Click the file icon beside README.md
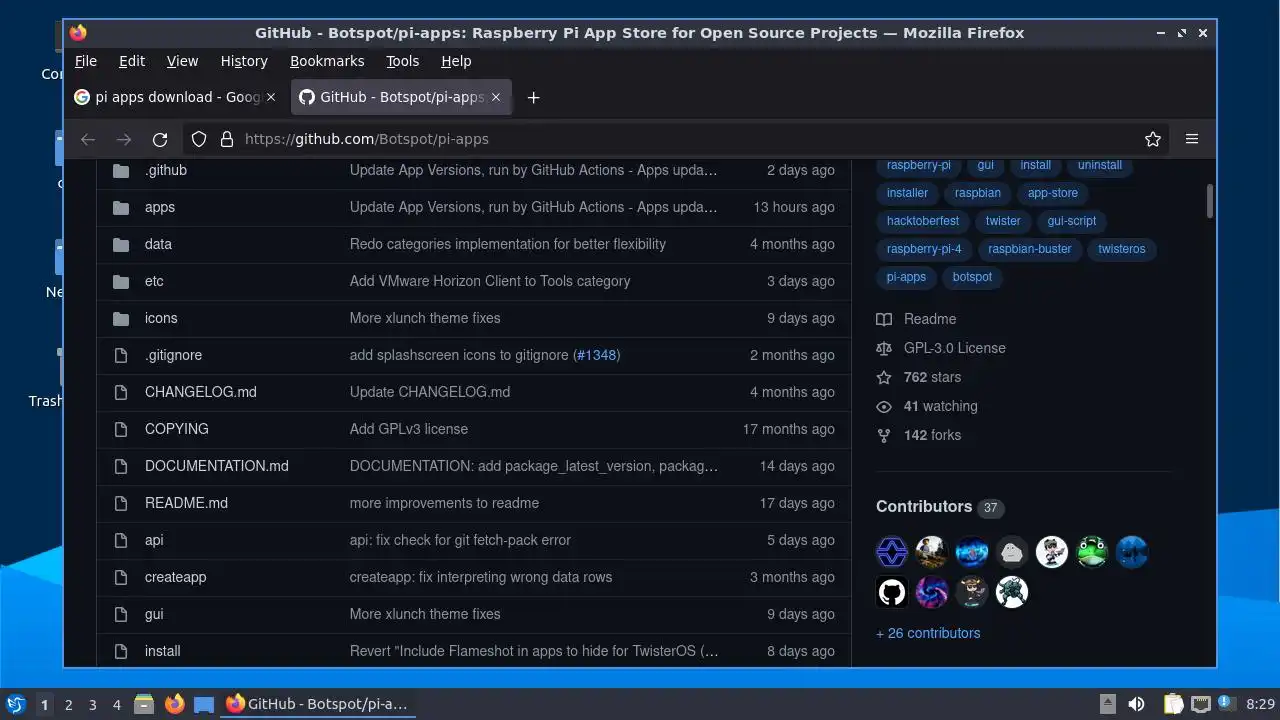Viewport: 1280px width, 720px height. [121, 503]
